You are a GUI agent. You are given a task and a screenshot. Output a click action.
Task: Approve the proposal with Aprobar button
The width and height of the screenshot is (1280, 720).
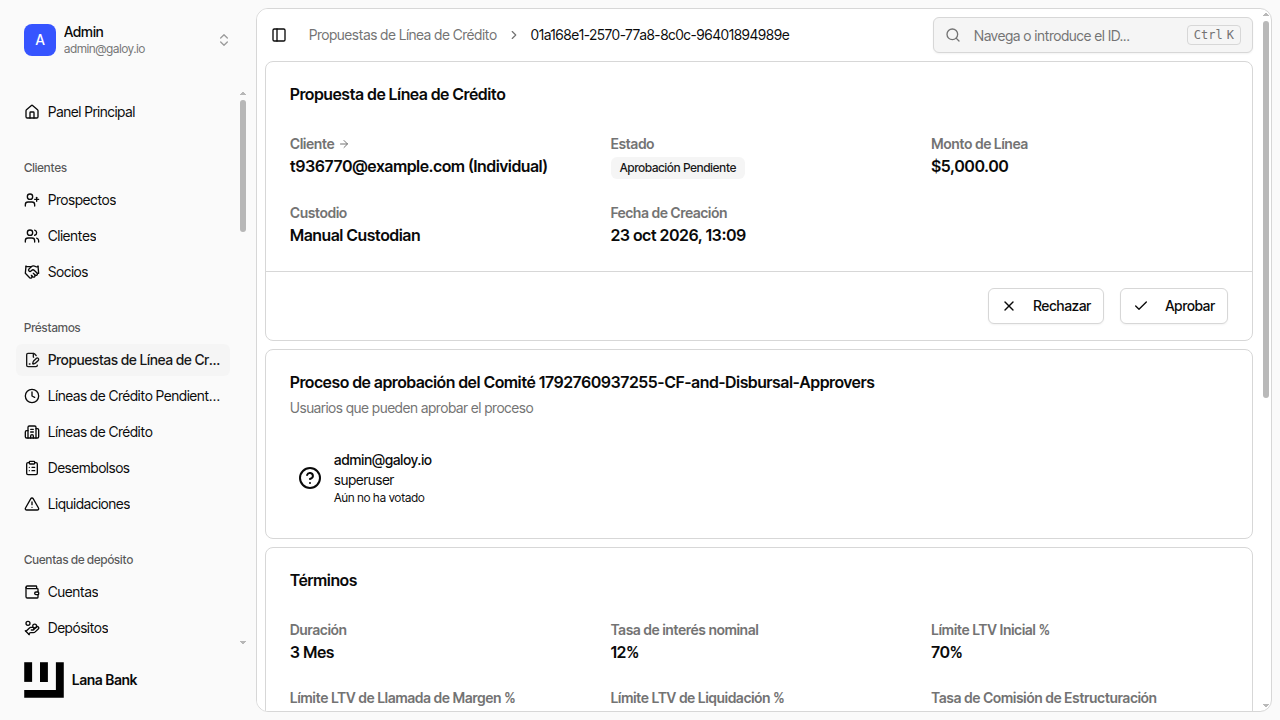click(x=1174, y=306)
